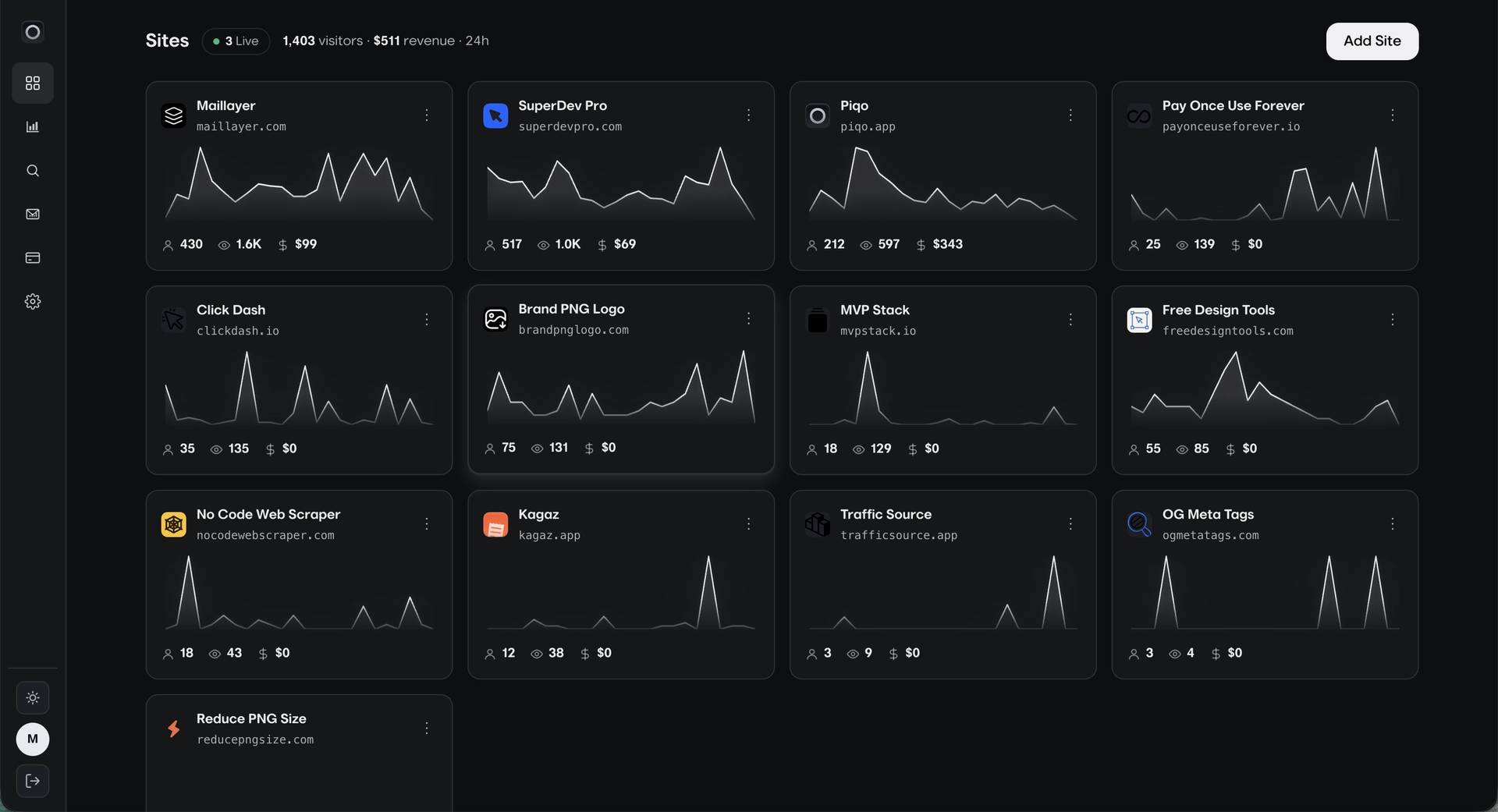Click the Free Design Tools logo
The width and height of the screenshot is (1498, 812).
pos(1139,320)
